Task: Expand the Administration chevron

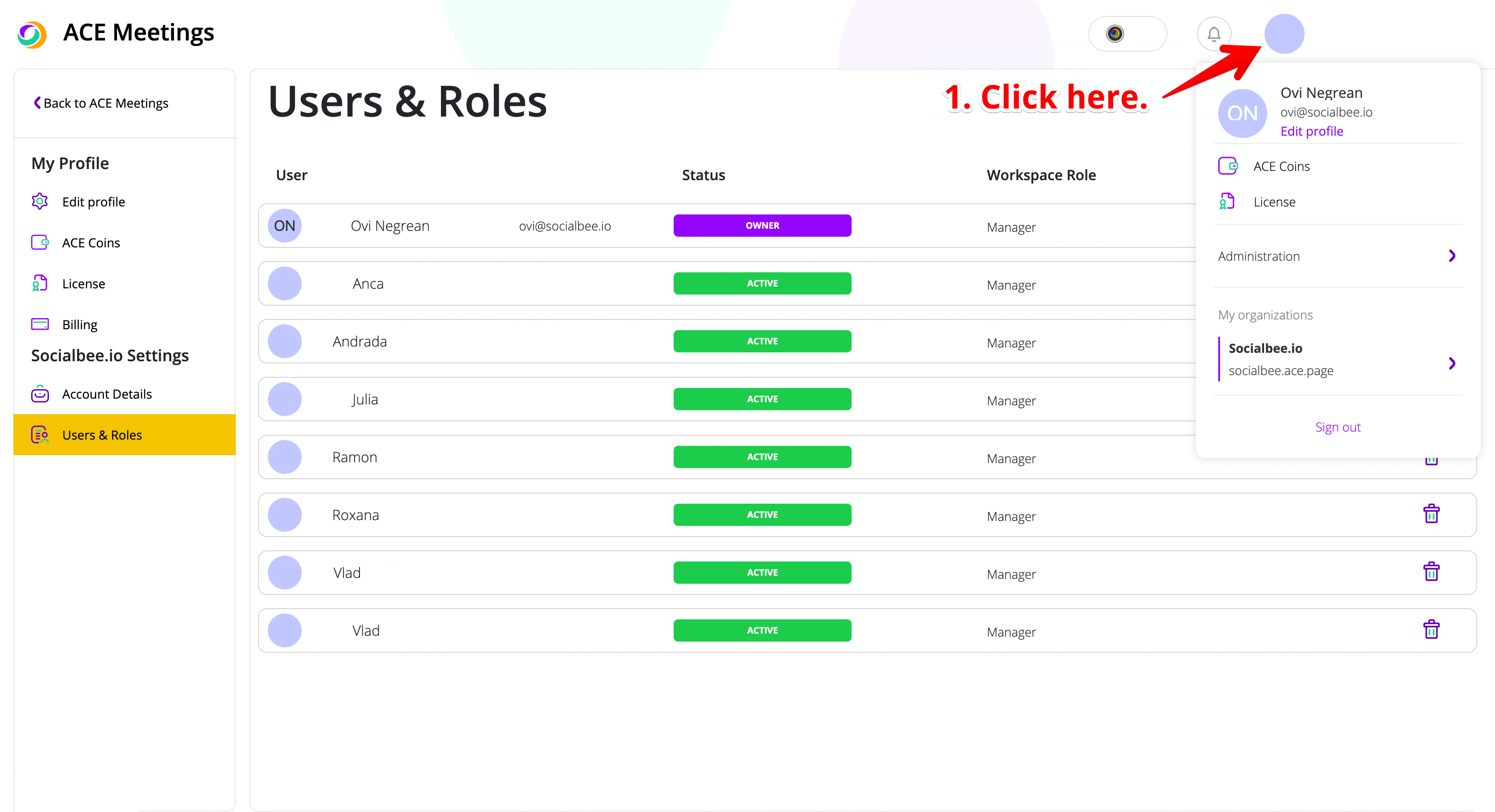Action: [1451, 256]
